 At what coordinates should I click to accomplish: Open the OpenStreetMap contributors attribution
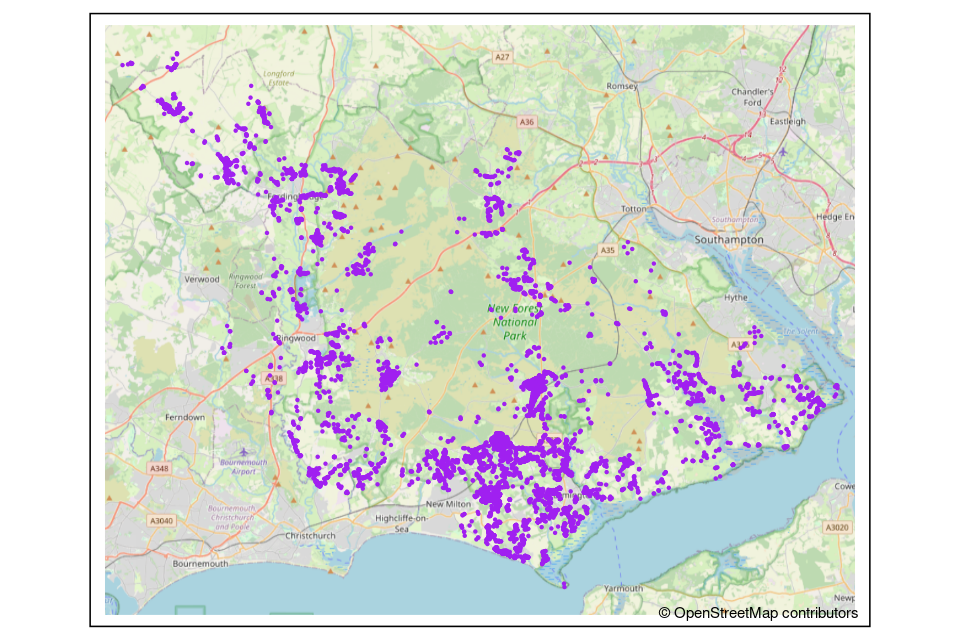(x=757, y=612)
